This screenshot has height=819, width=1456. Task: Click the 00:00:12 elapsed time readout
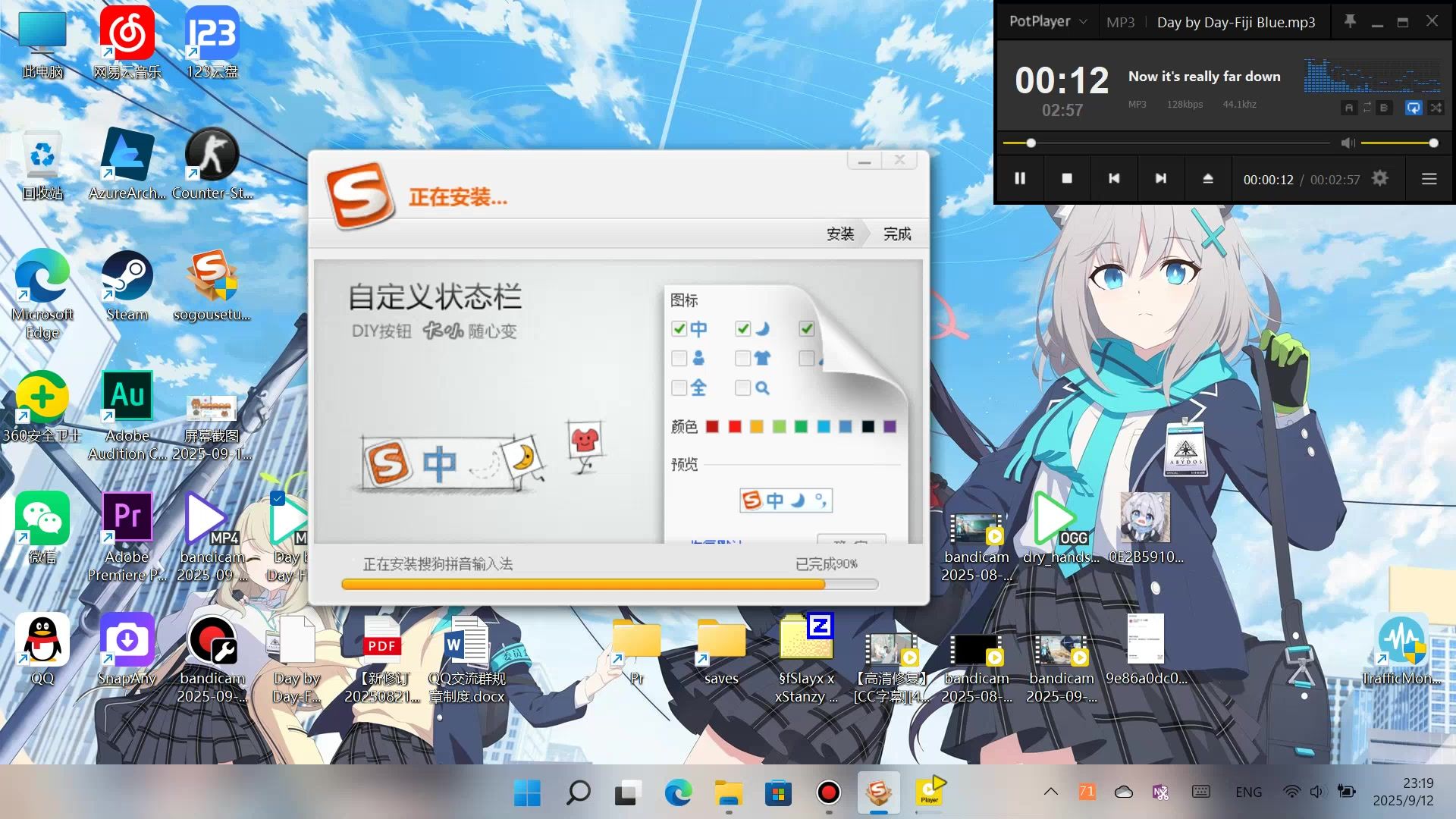pyautogui.click(x=1268, y=180)
